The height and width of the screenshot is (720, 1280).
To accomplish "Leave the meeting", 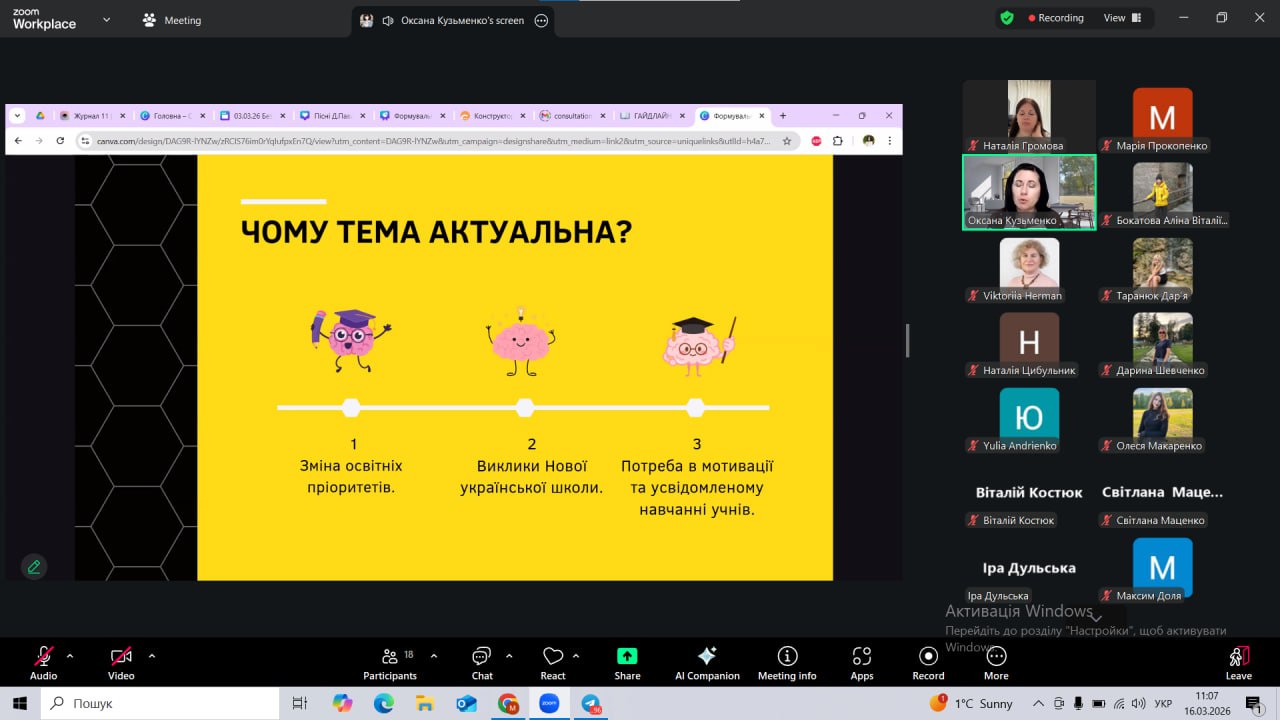I will pyautogui.click(x=1238, y=662).
